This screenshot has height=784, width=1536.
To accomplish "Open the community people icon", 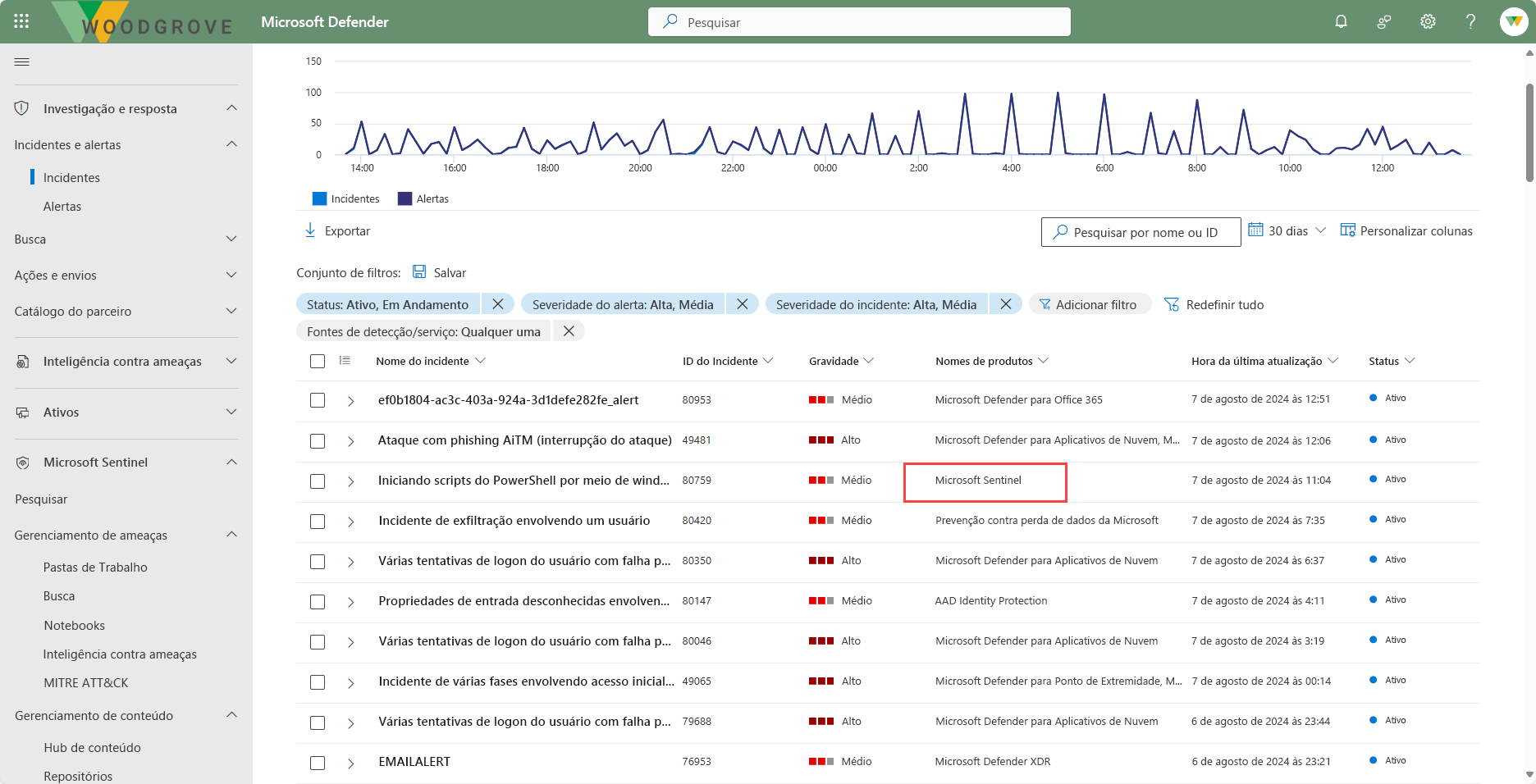I will coord(1384,21).
